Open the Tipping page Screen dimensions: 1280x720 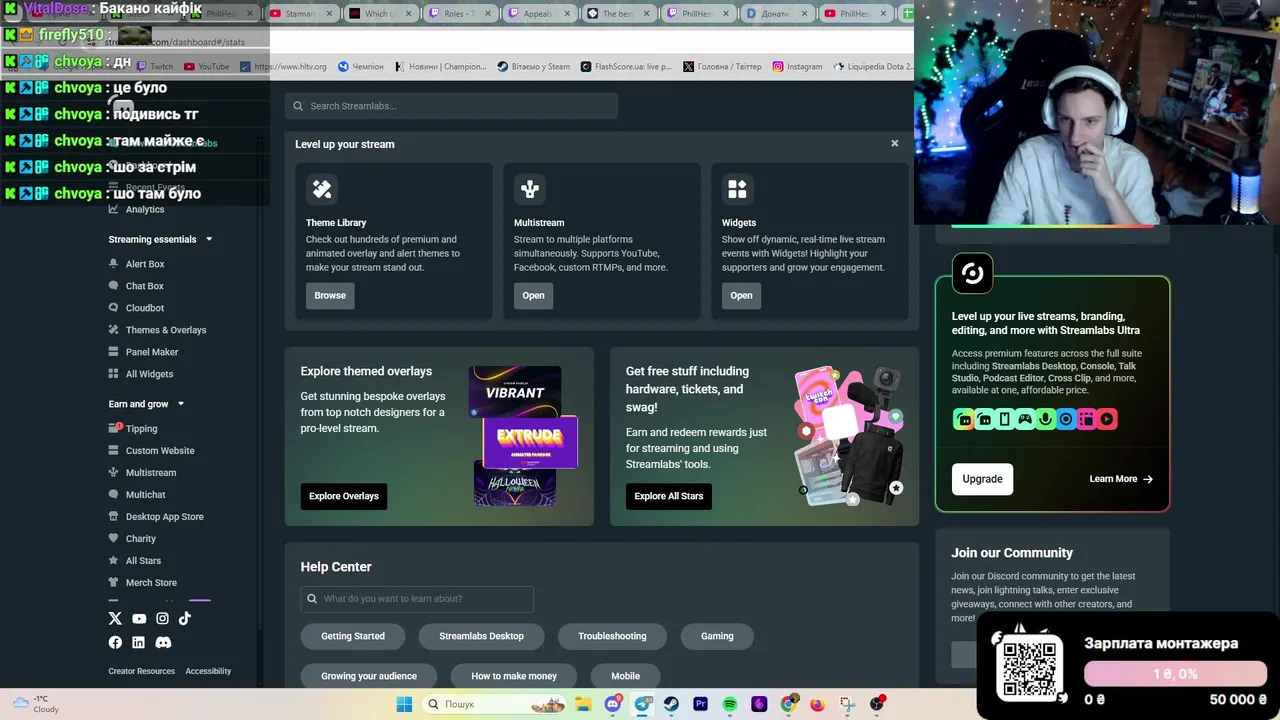click(x=133, y=429)
